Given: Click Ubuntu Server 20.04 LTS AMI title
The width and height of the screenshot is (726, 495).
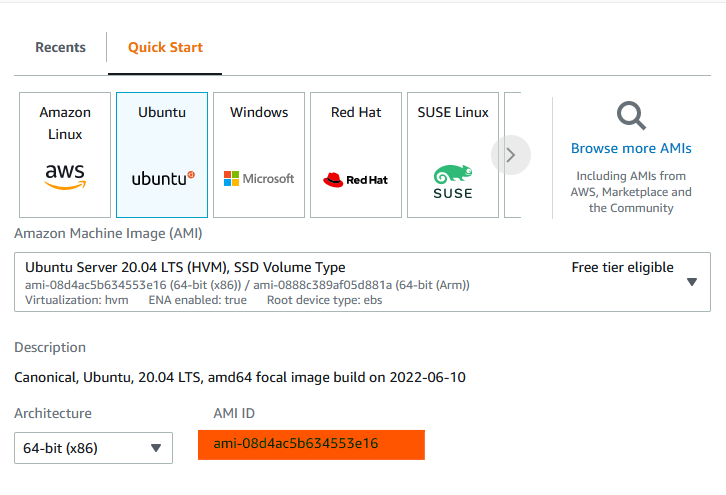Looking at the screenshot, I should [185, 267].
